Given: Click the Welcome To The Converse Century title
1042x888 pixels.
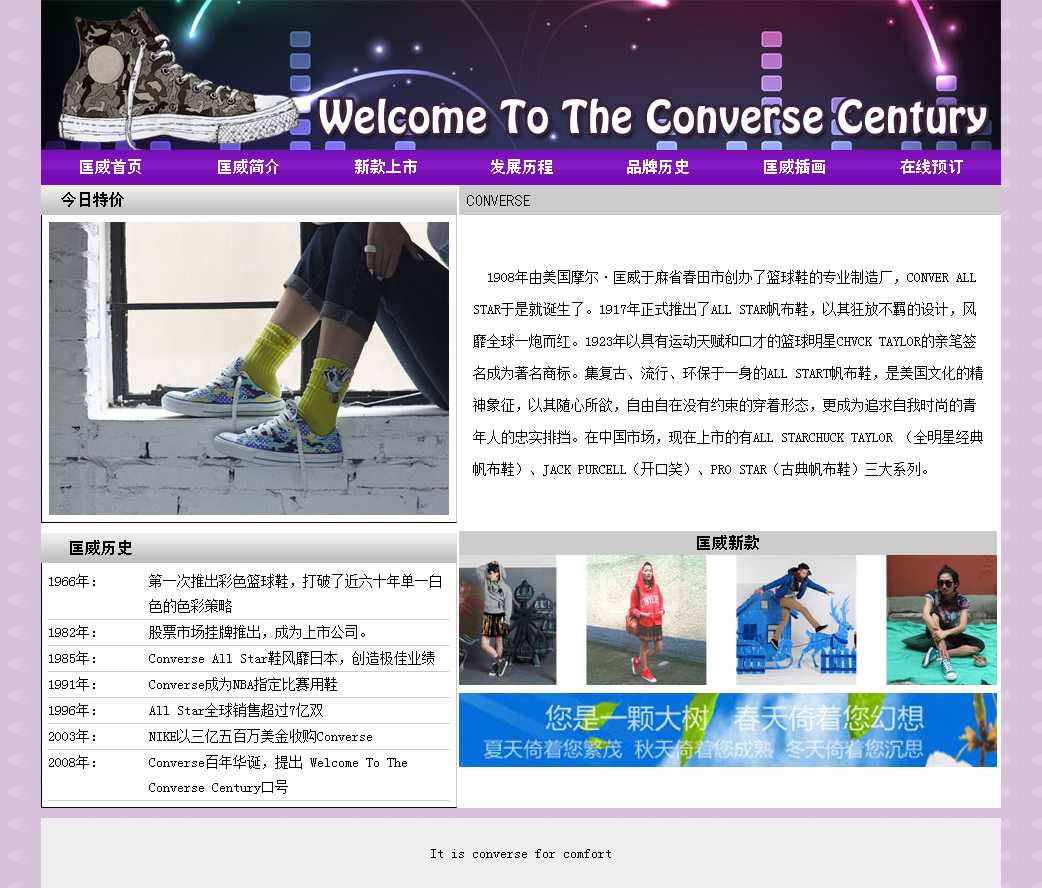Looking at the screenshot, I should tap(652, 117).
